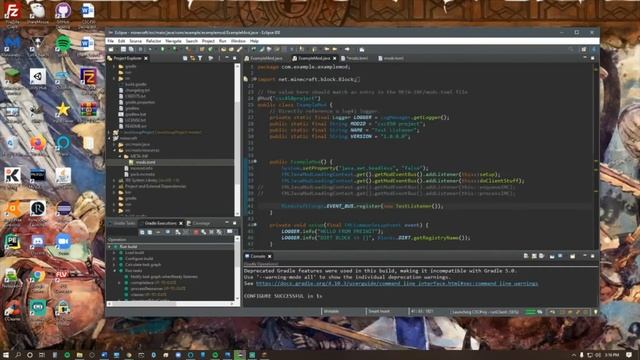The image size is (640, 360).
Task: Maximize the Console panel
Action: (592, 256)
